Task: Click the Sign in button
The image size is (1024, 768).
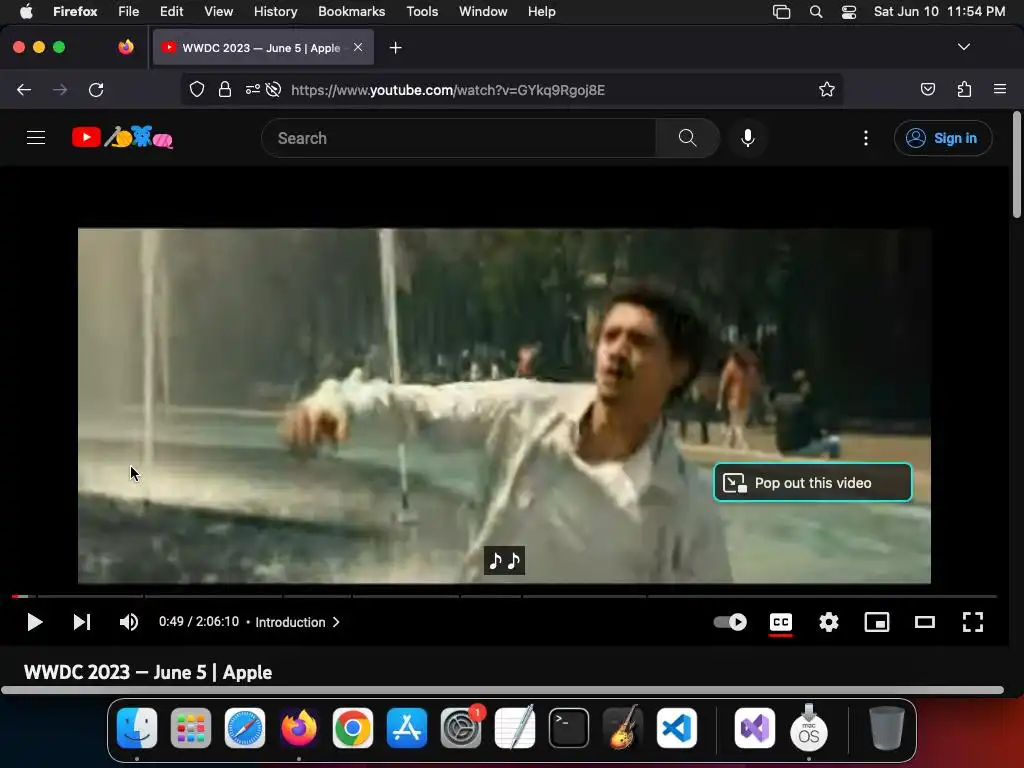Action: pos(943,138)
